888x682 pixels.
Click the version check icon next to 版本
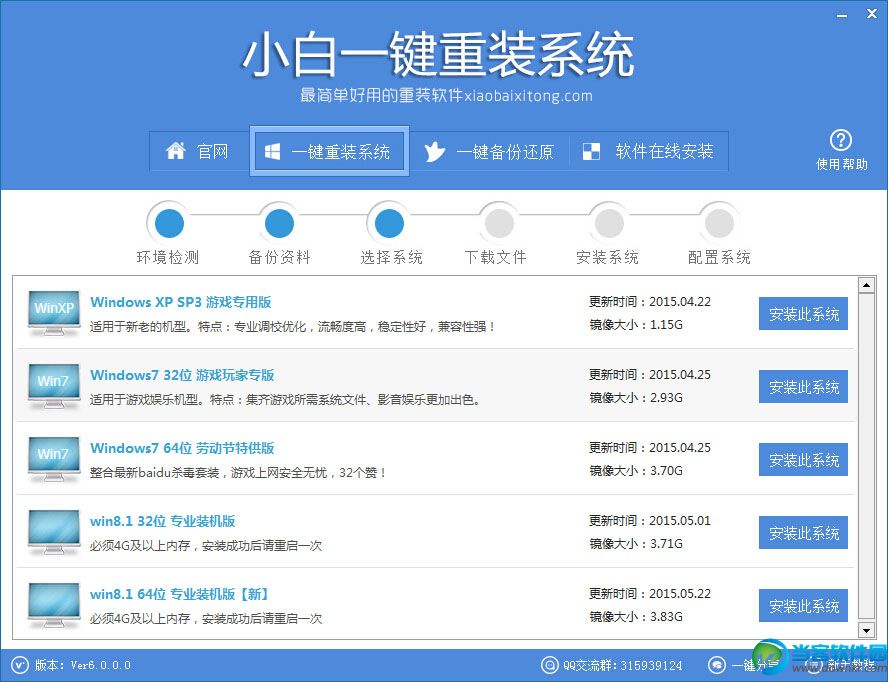tap(19, 665)
